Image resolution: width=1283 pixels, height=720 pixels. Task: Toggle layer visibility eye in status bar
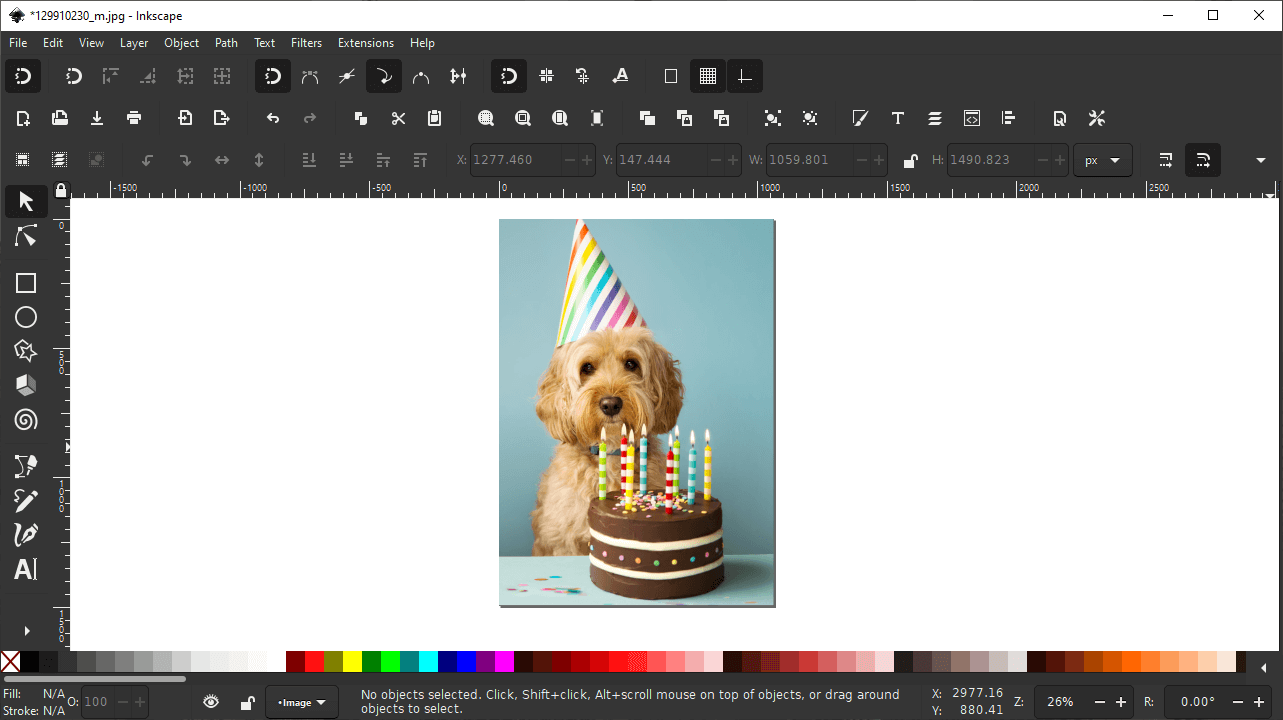tap(211, 702)
